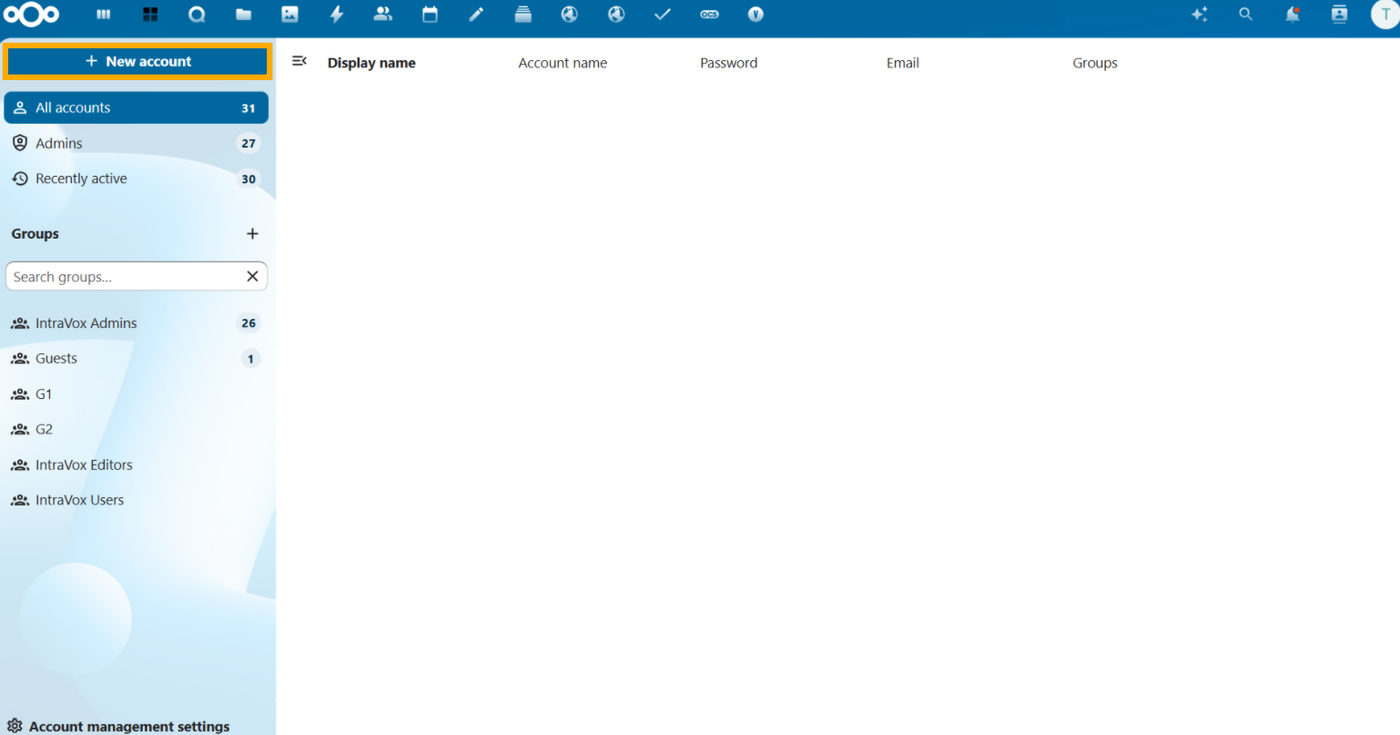Image resolution: width=1400 pixels, height=735 pixels.
Task: Open the Photos app
Action: click(290, 15)
